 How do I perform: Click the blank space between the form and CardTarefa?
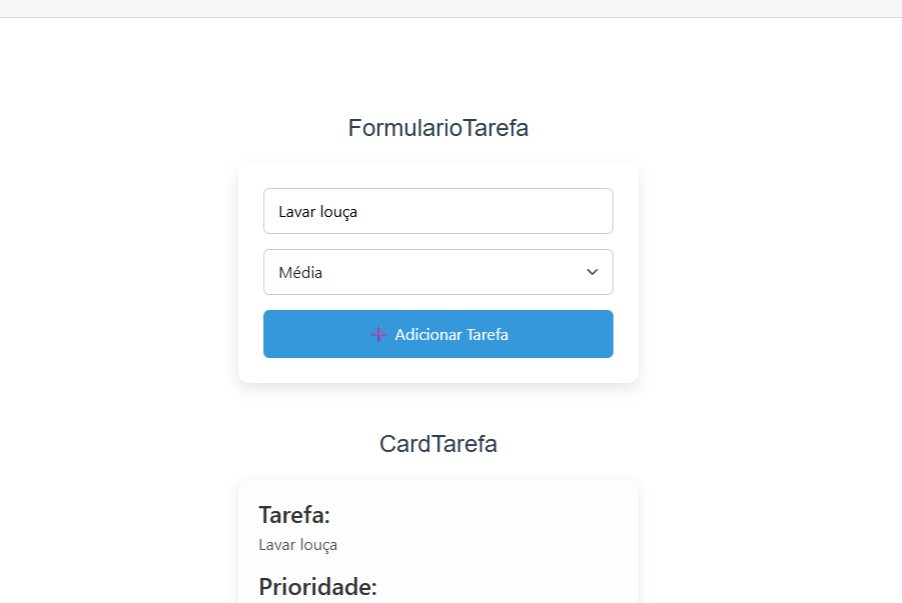click(438, 407)
